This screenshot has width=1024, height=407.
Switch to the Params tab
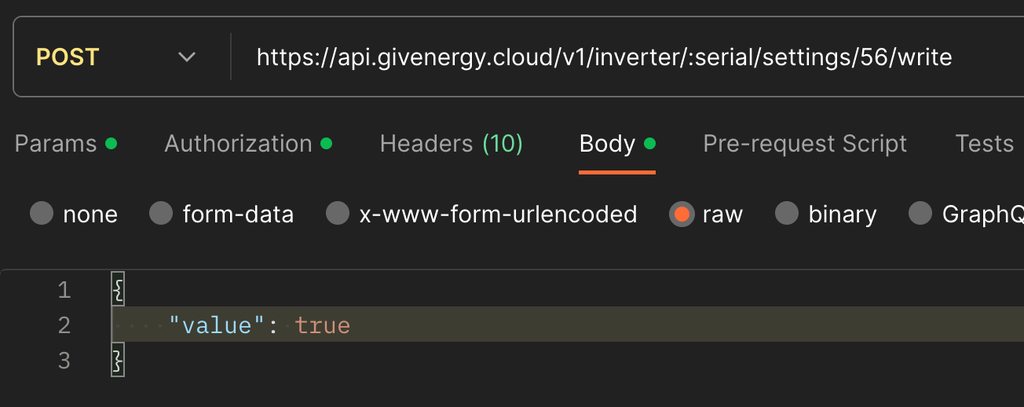click(x=56, y=144)
